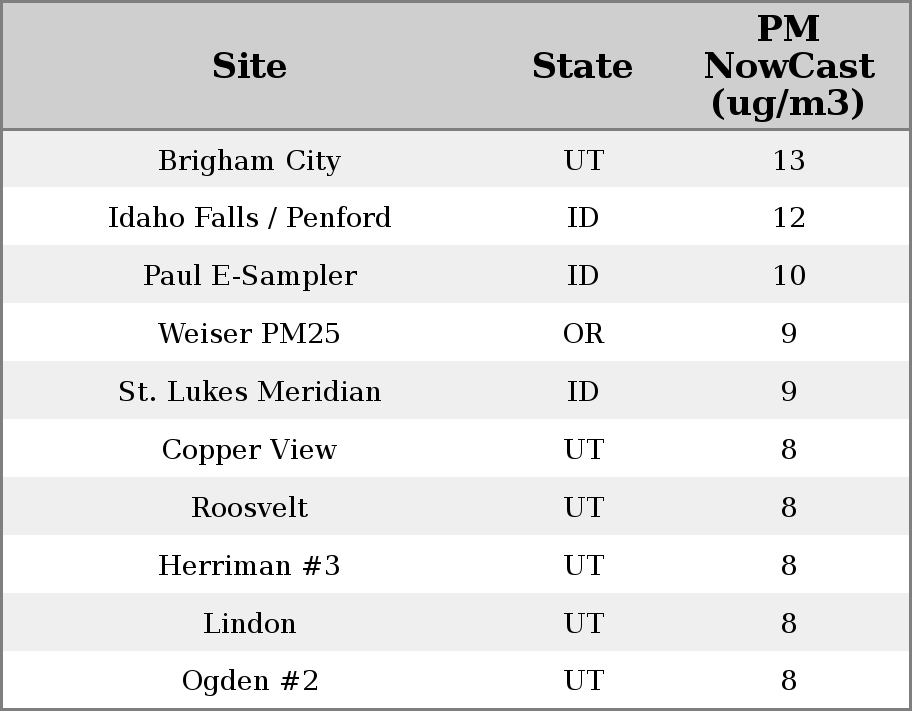
Task: Click the PM value 12 for Idaho Falls
Action: [x=788, y=218]
